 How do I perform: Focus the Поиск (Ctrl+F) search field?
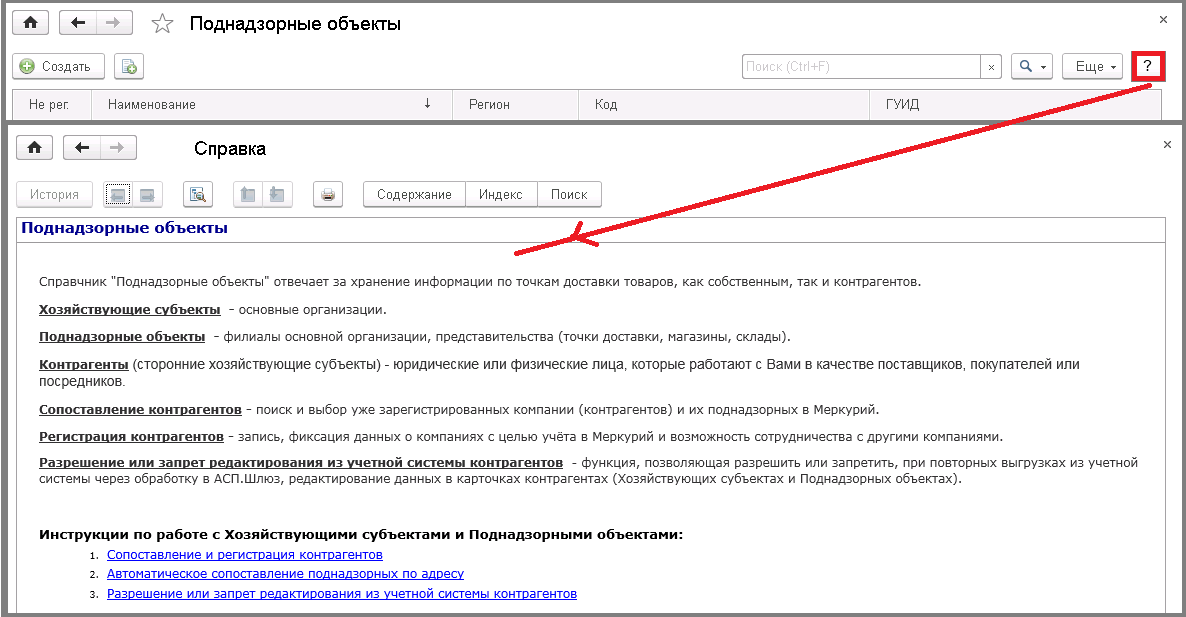click(x=861, y=67)
